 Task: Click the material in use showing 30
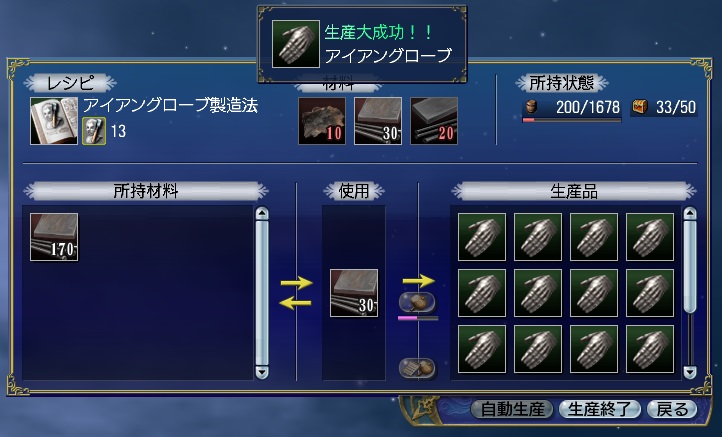coord(354,293)
